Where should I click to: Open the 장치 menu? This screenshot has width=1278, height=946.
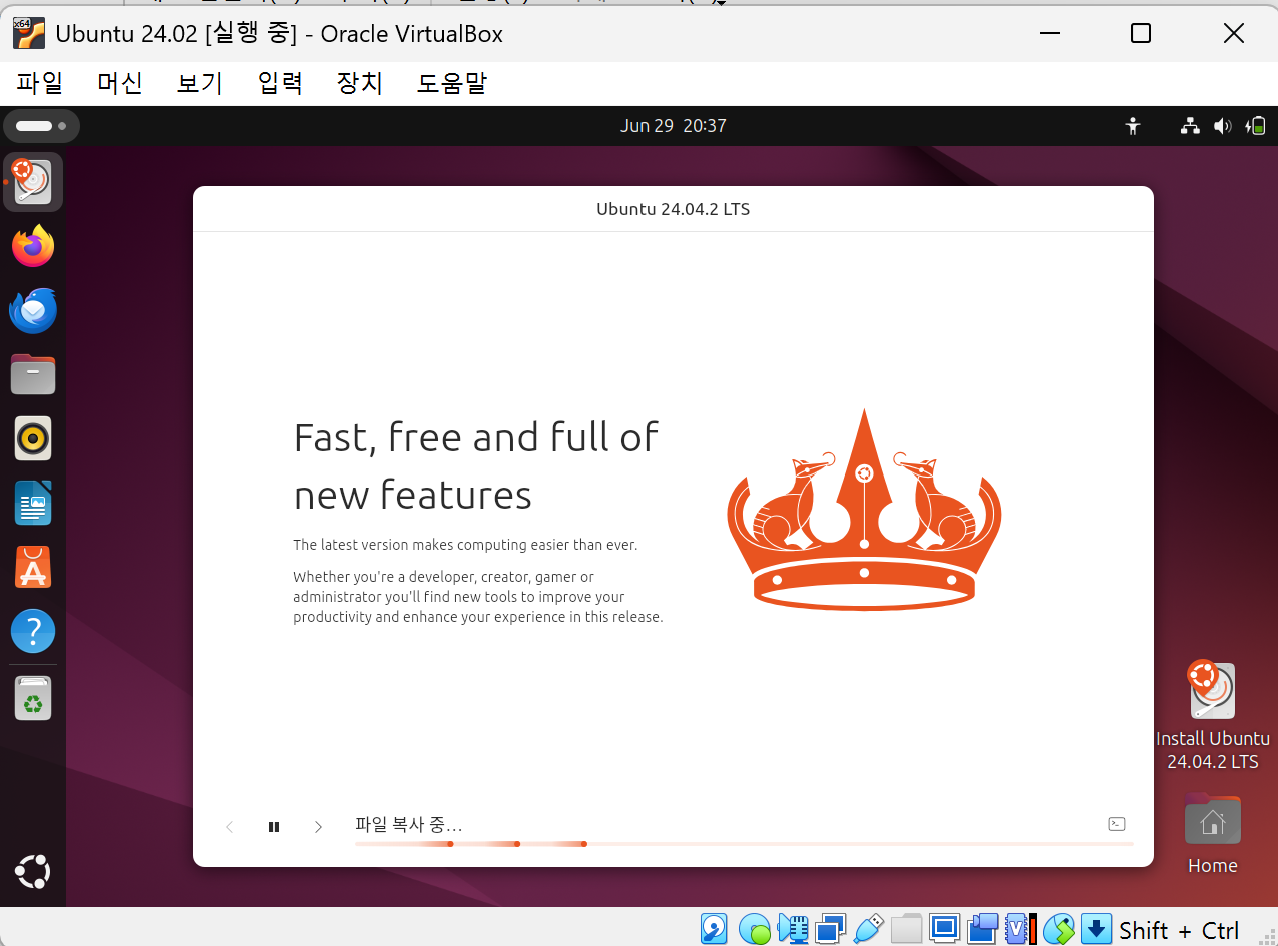pyautogui.click(x=360, y=83)
